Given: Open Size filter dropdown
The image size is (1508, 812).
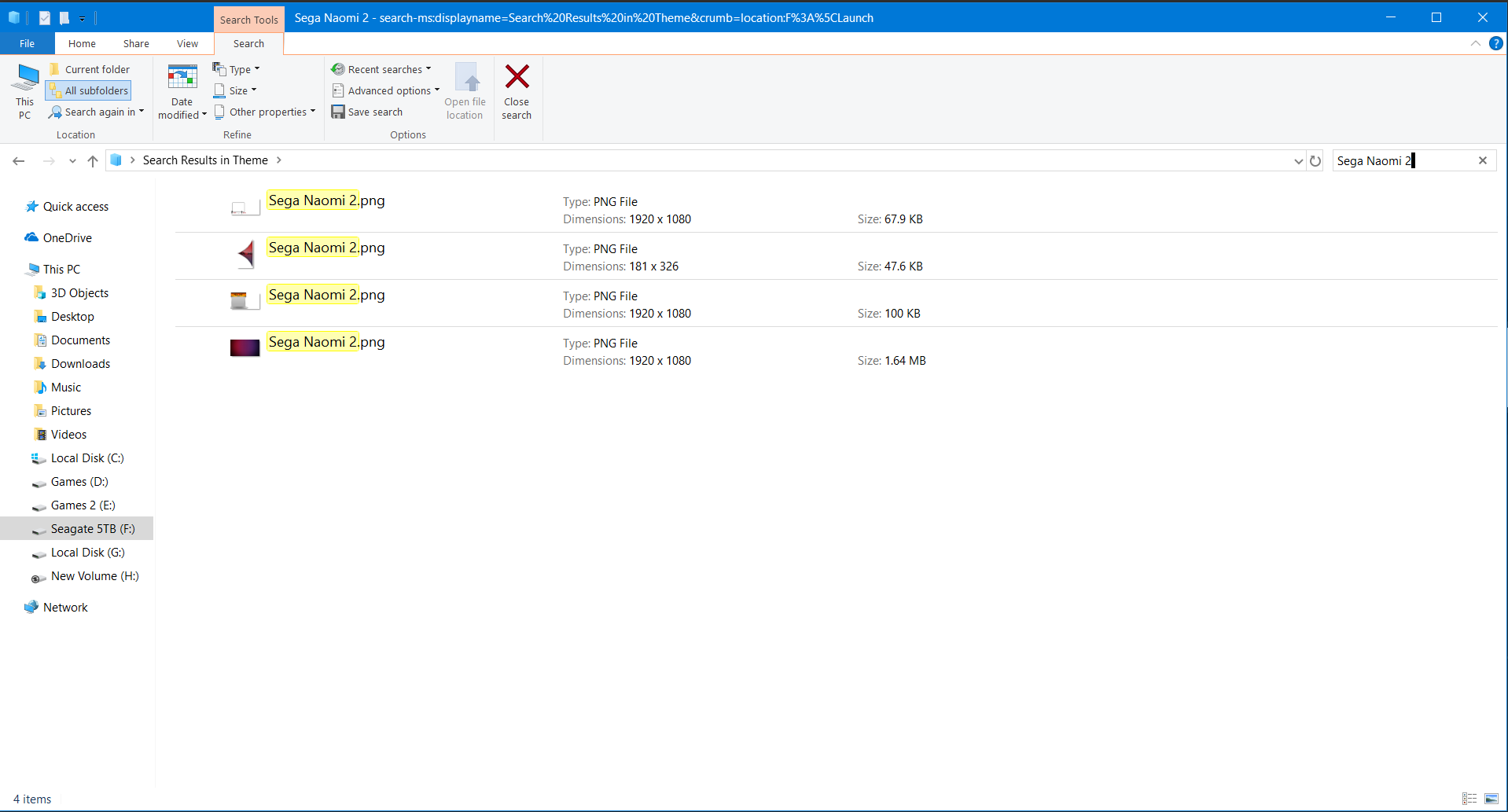Looking at the screenshot, I should 235,90.
